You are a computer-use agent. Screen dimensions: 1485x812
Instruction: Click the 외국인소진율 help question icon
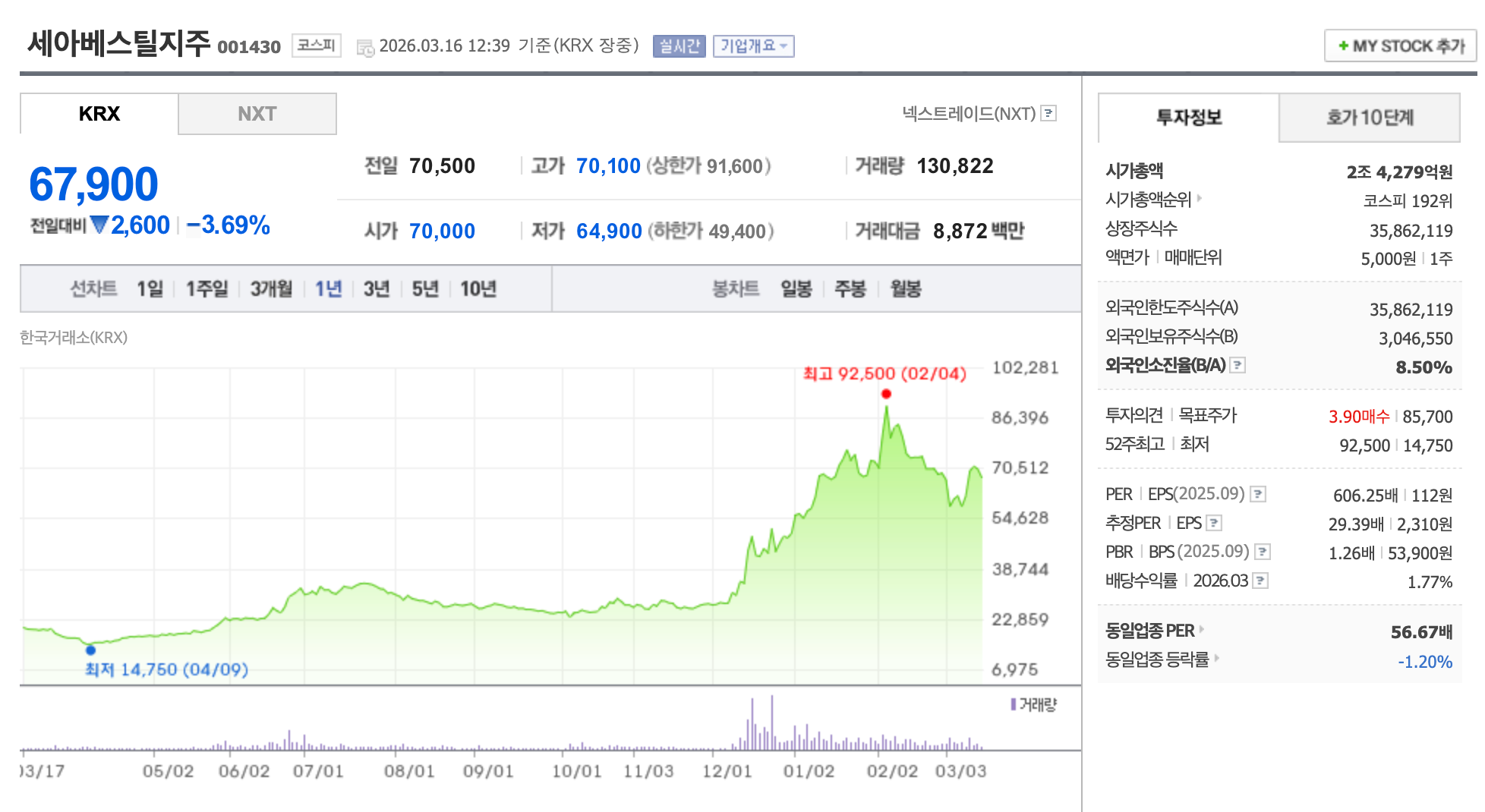pyautogui.click(x=1237, y=365)
